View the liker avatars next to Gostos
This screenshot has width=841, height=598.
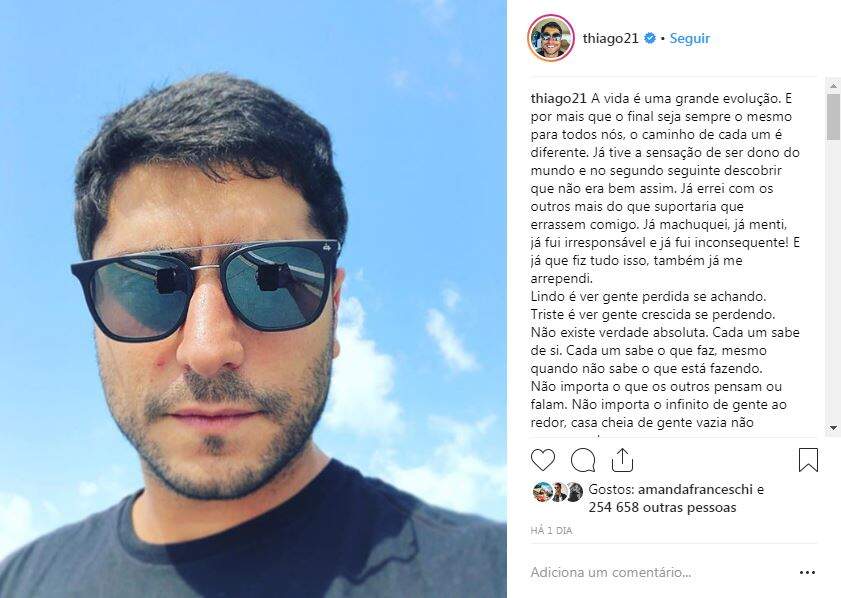(558, 492)
